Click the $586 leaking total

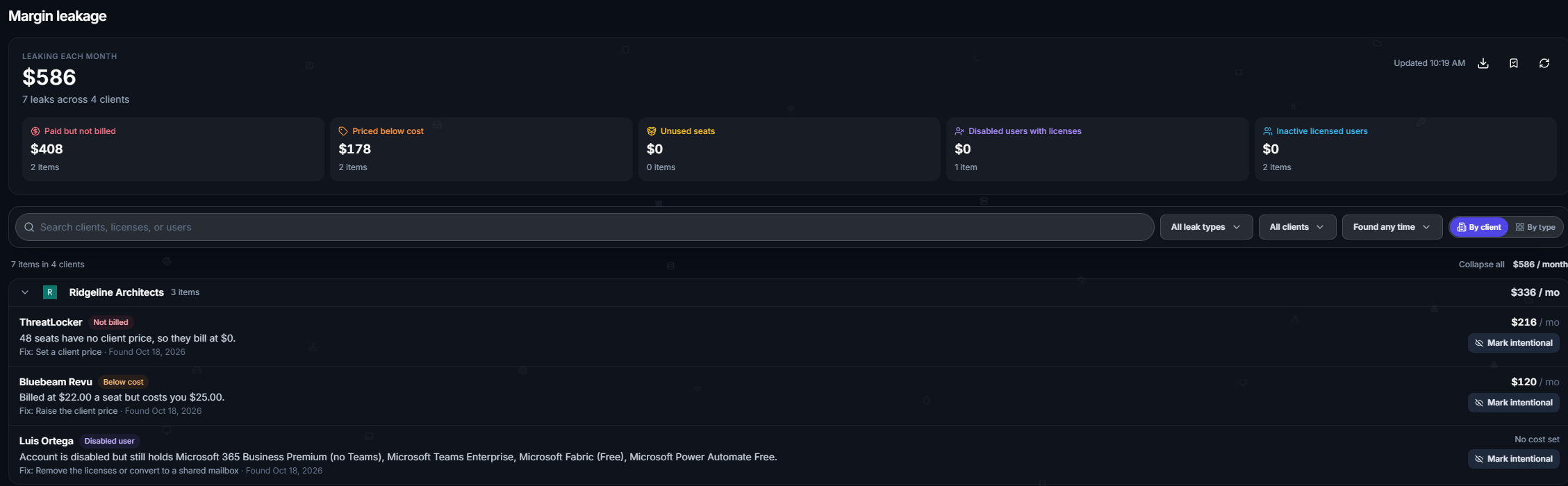(x=49, y=77)
